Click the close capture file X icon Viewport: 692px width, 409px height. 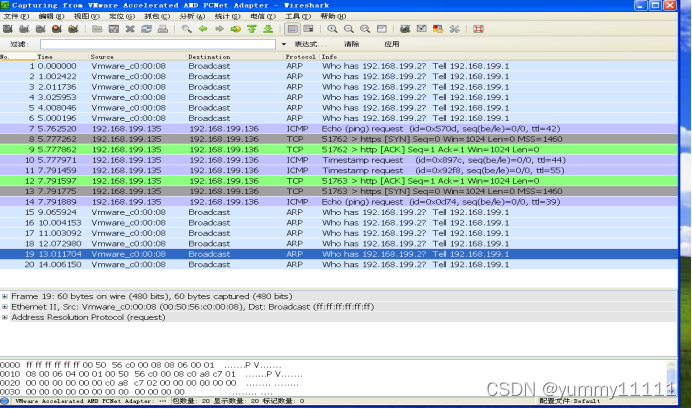[130, 30]
